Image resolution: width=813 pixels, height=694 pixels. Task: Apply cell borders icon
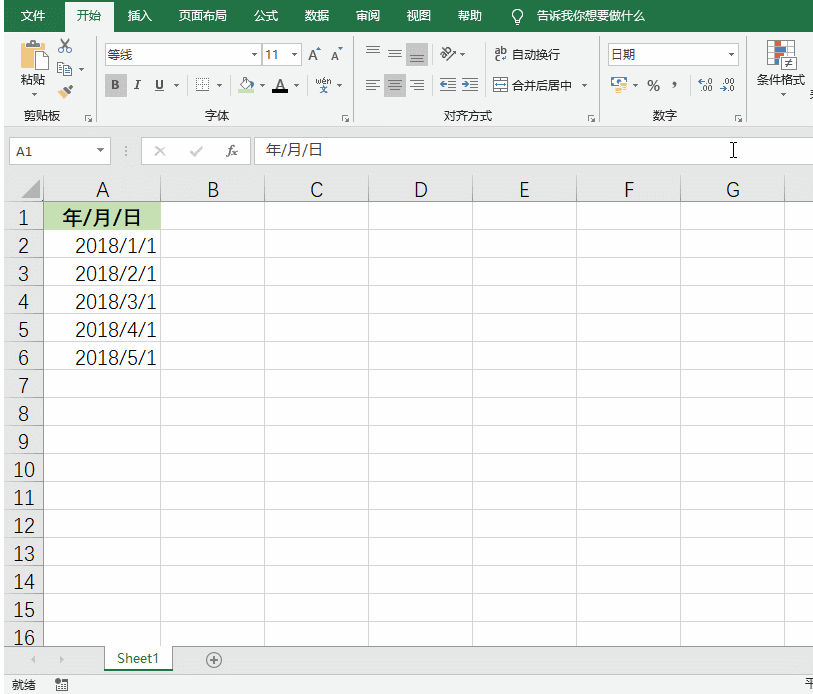tap(202, 85)
